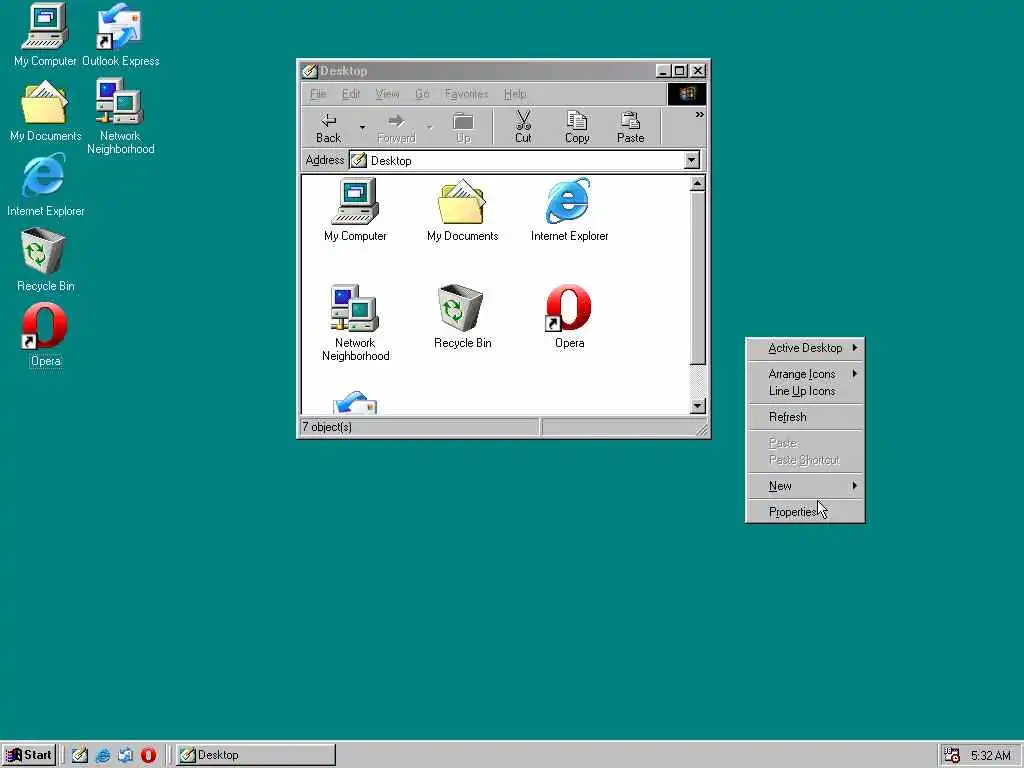Select Opera shortcut in Desktop window
1024x768 pixels.
(569, 317)
